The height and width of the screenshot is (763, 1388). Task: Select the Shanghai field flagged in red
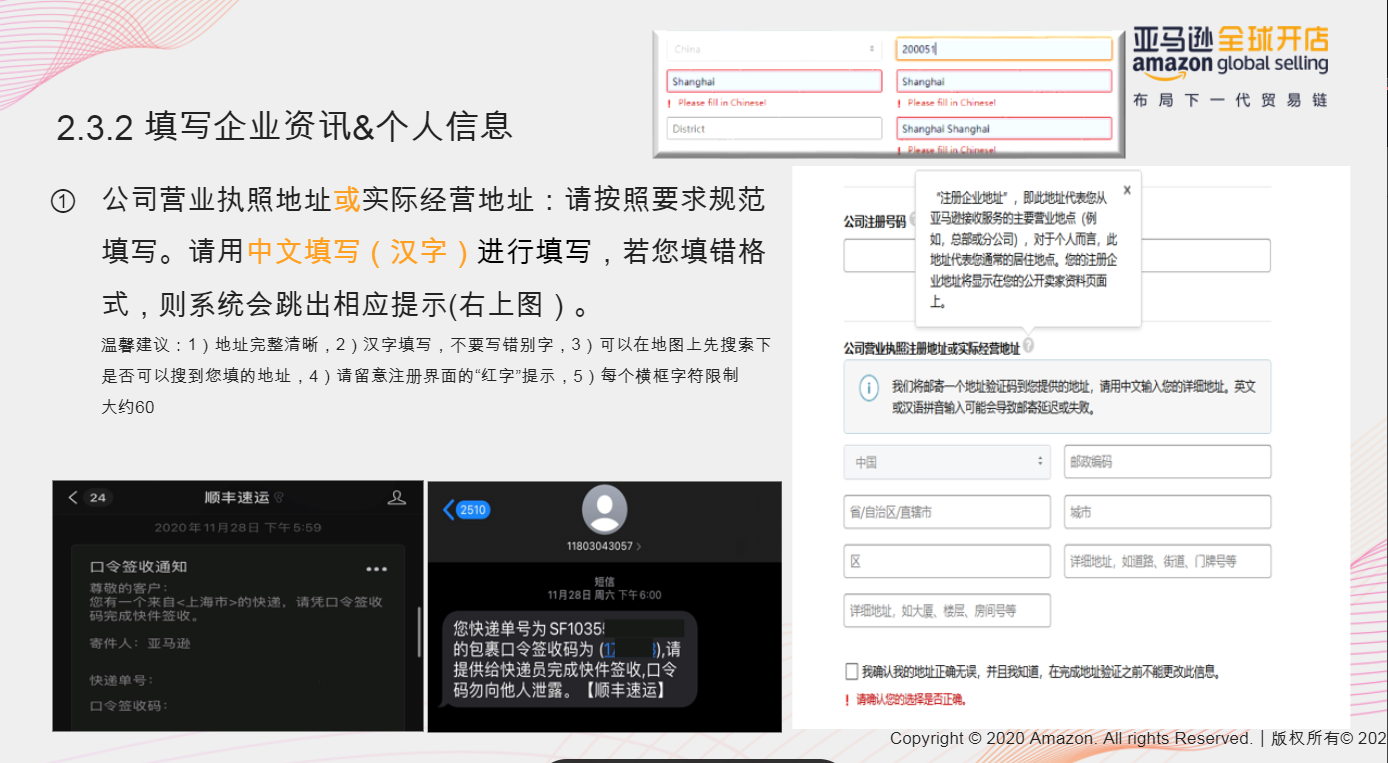[773, 81]
